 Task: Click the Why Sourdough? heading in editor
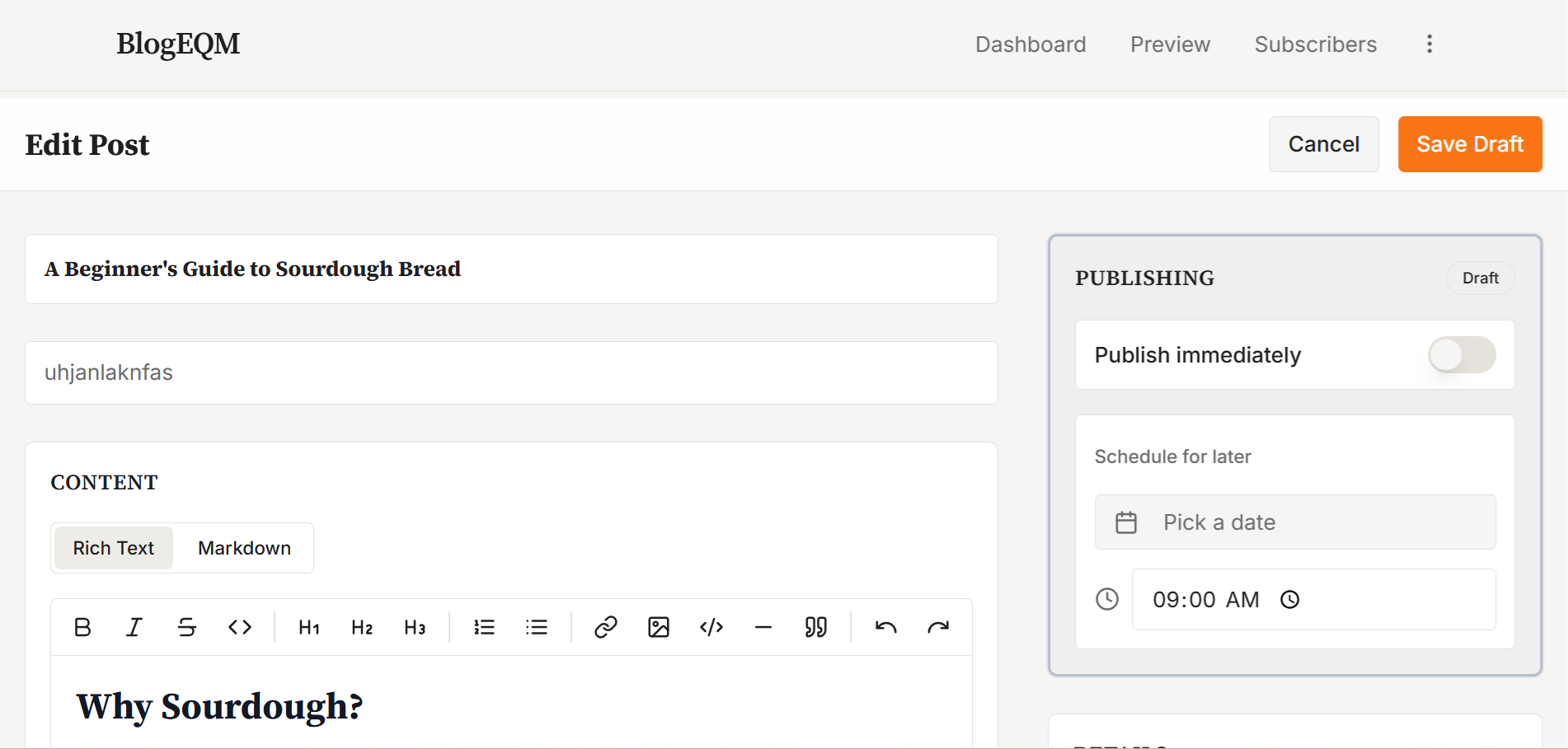220,706
